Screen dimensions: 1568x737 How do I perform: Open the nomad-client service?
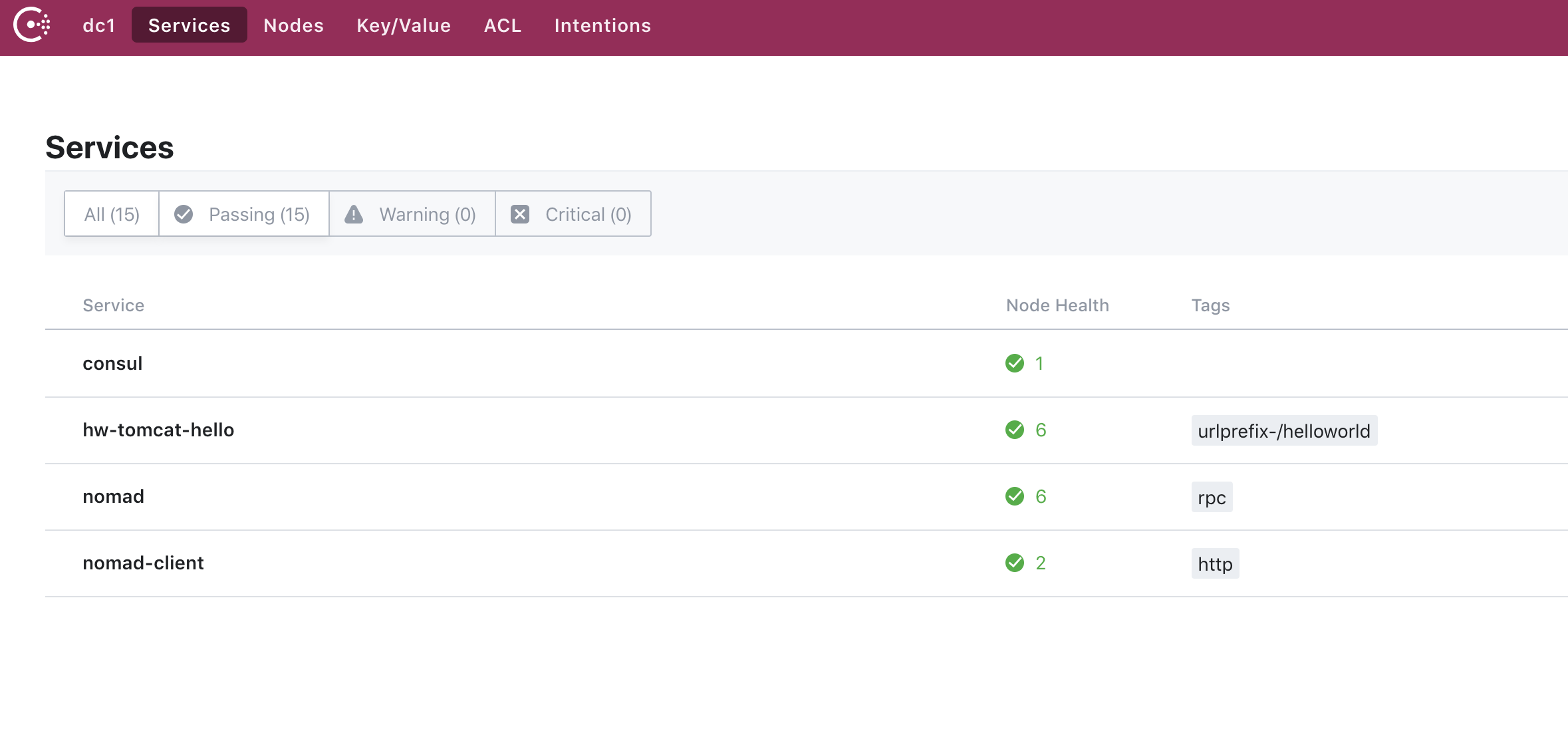143,563
